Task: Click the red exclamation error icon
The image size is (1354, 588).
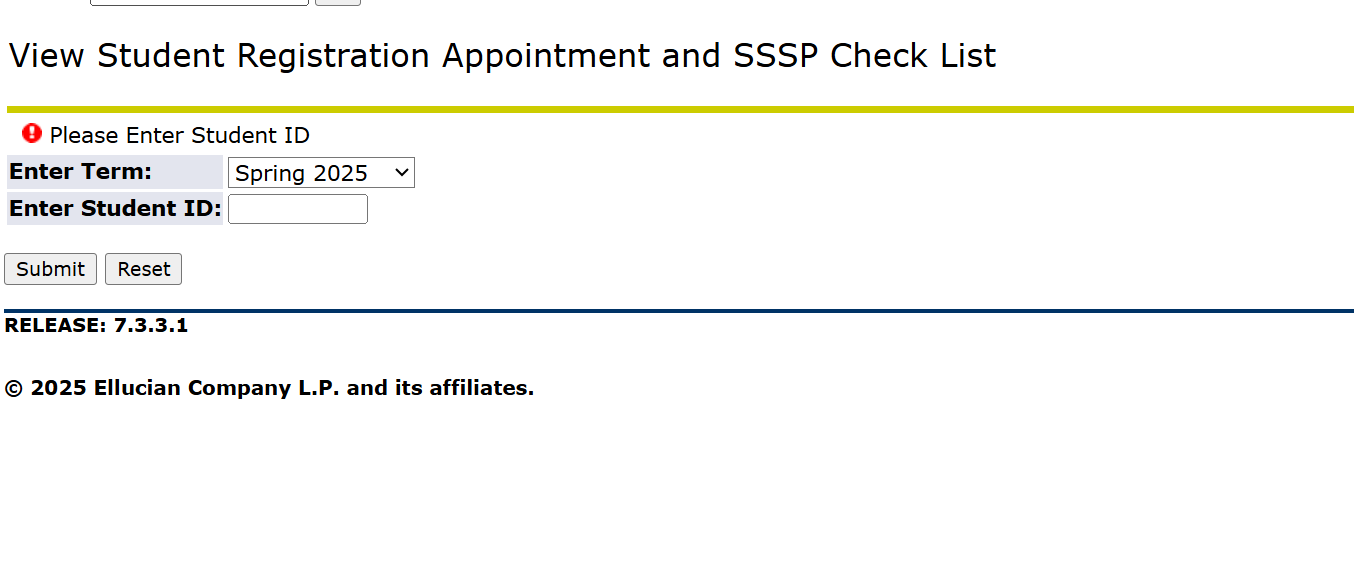Action: (x=32, y=133)
